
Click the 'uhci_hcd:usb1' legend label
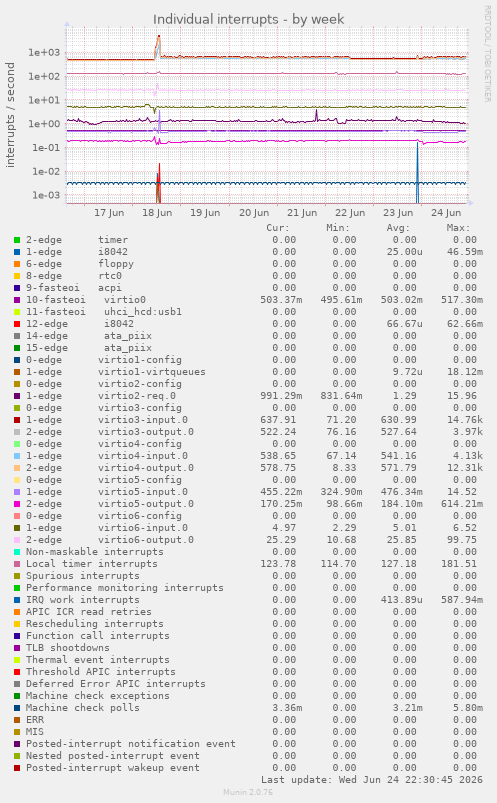coord(143,312)
